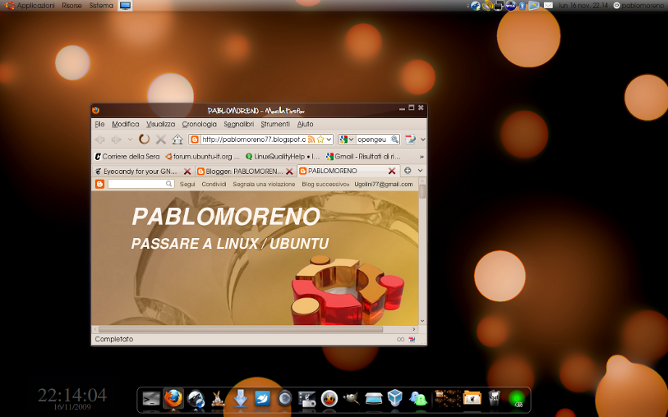The width and height of the screenshot is (668, 417).
Task: Launch the flatbed scanner app in dock
Action: [374, 399]
